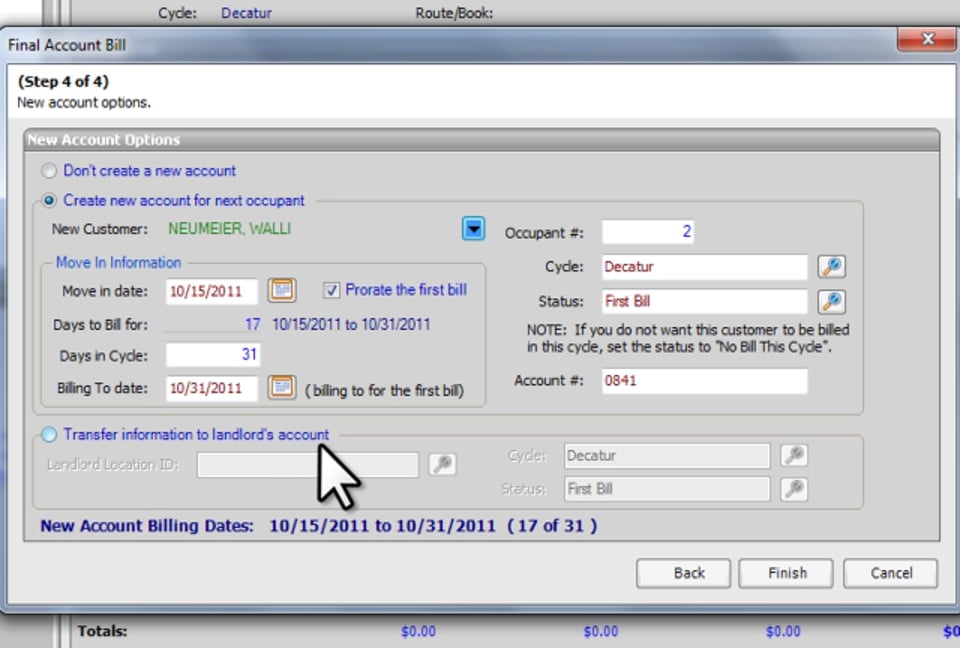Click the Move in date field
This screenshot has height=648, width=960.
(212, 291)
